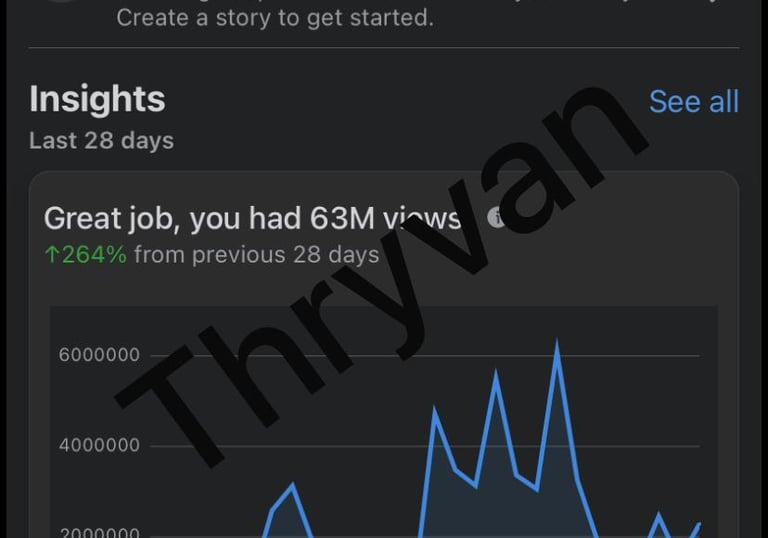Click the tallest peak on views chart

(557, 346)
